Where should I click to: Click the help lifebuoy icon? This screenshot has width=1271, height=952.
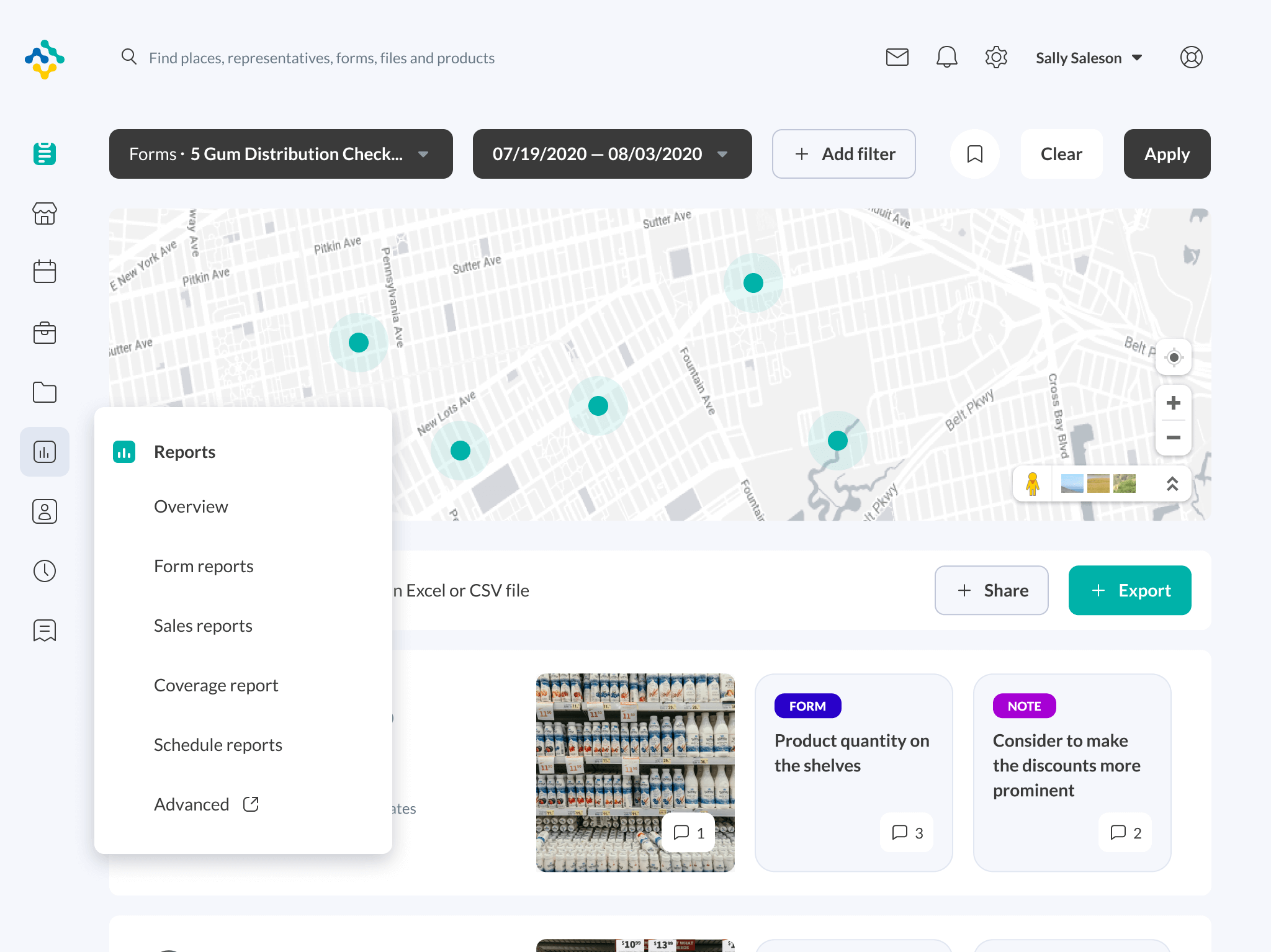(x=1191, y=58)
